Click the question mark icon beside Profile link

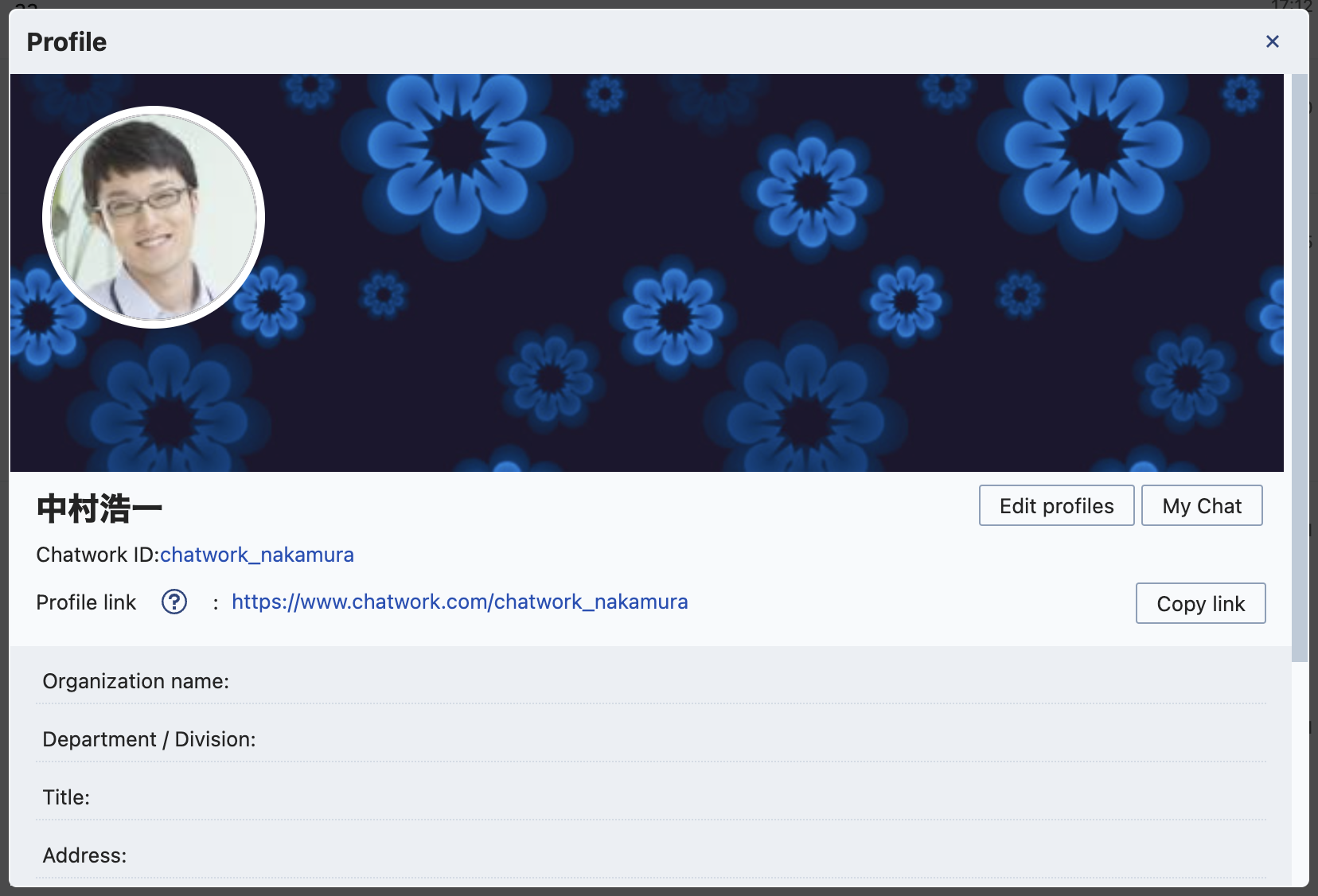pos(174,602)
